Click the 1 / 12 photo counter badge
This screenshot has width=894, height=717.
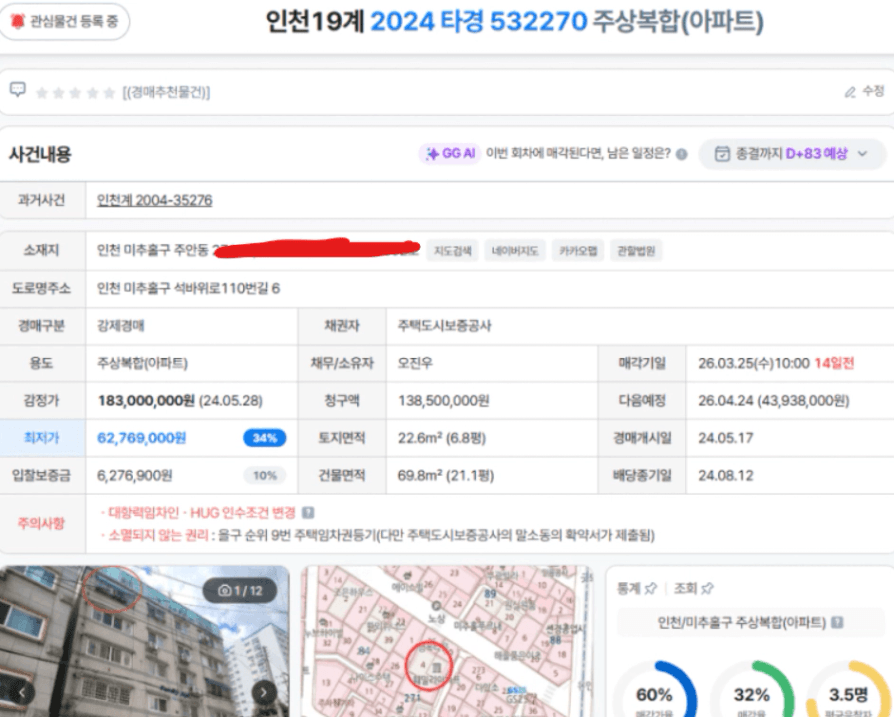pos(239,591)
